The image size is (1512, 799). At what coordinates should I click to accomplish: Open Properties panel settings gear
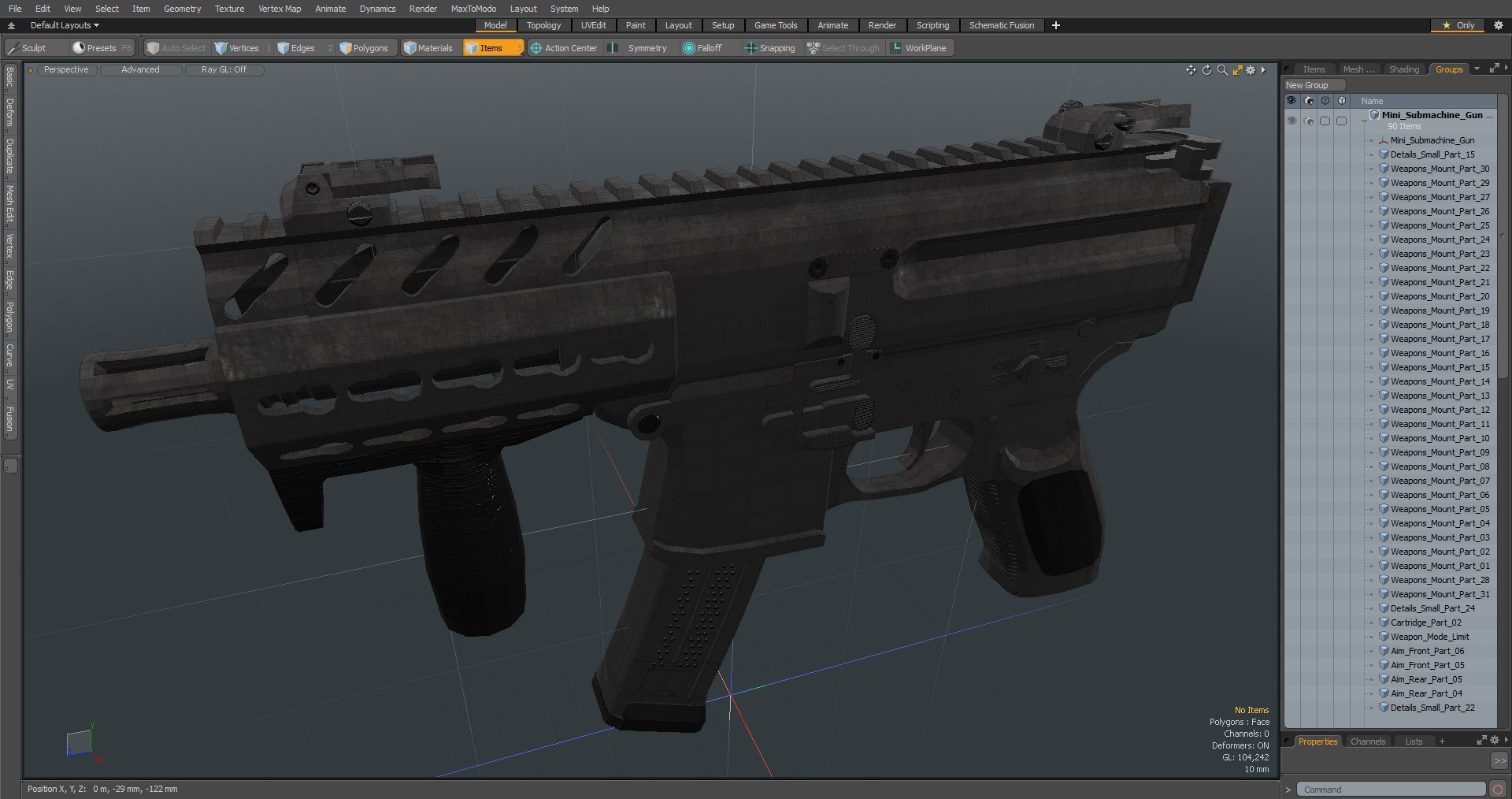click(1495, 740)
